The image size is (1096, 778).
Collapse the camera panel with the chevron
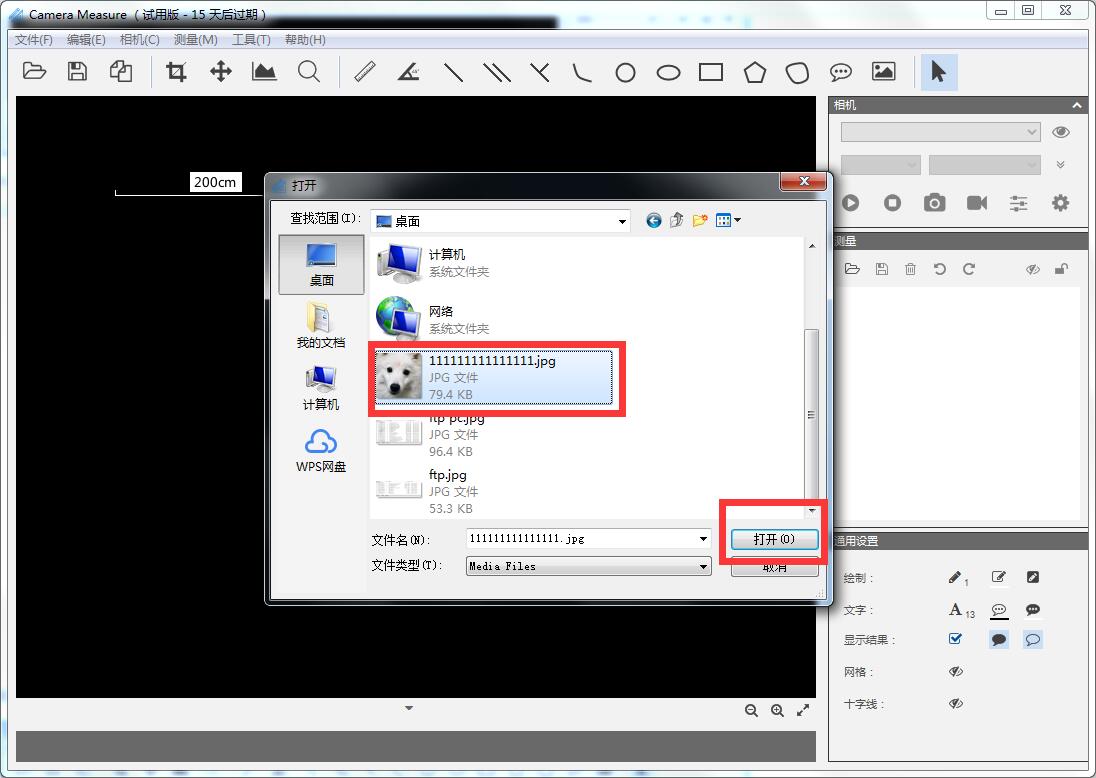coord(1077,104)
